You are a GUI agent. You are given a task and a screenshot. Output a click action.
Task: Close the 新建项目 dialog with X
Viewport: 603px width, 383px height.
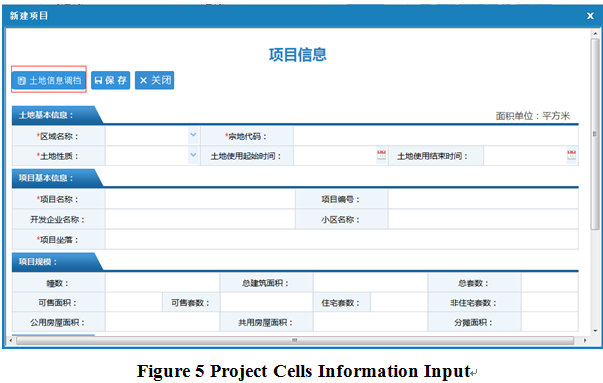click(x=590, y=16)
